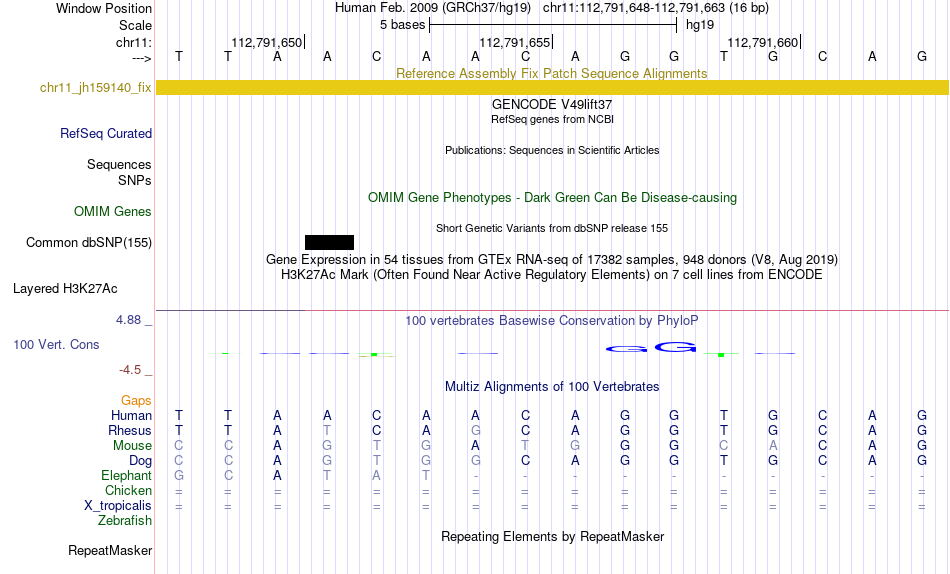The width and height of the screenshot is (950, 574).
Task: Click the RefSeq genes from NCBI title
Action: point(552,119)
